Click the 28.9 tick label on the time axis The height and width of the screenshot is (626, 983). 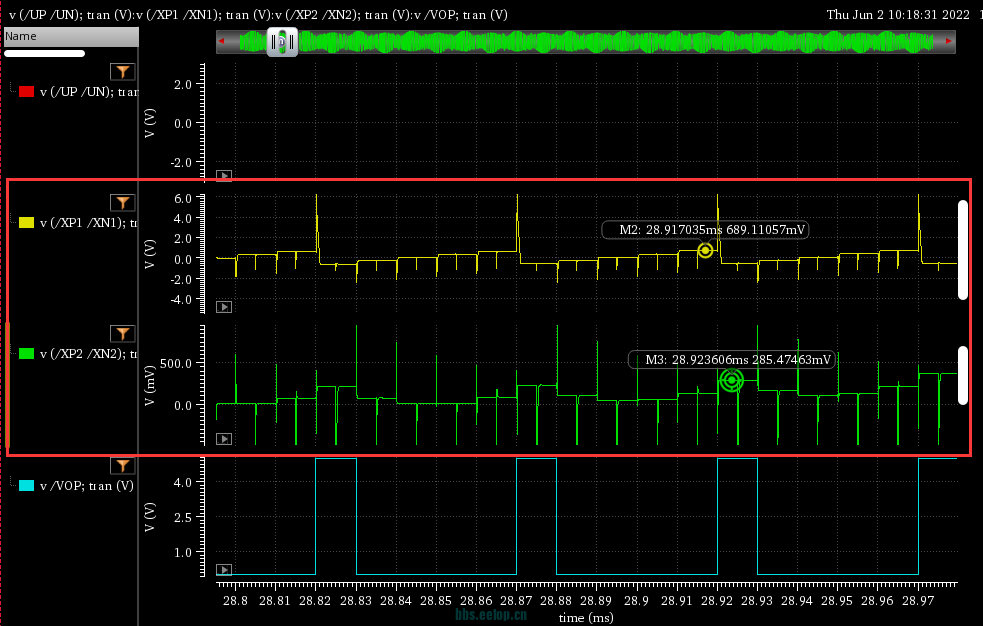[636, 601]
